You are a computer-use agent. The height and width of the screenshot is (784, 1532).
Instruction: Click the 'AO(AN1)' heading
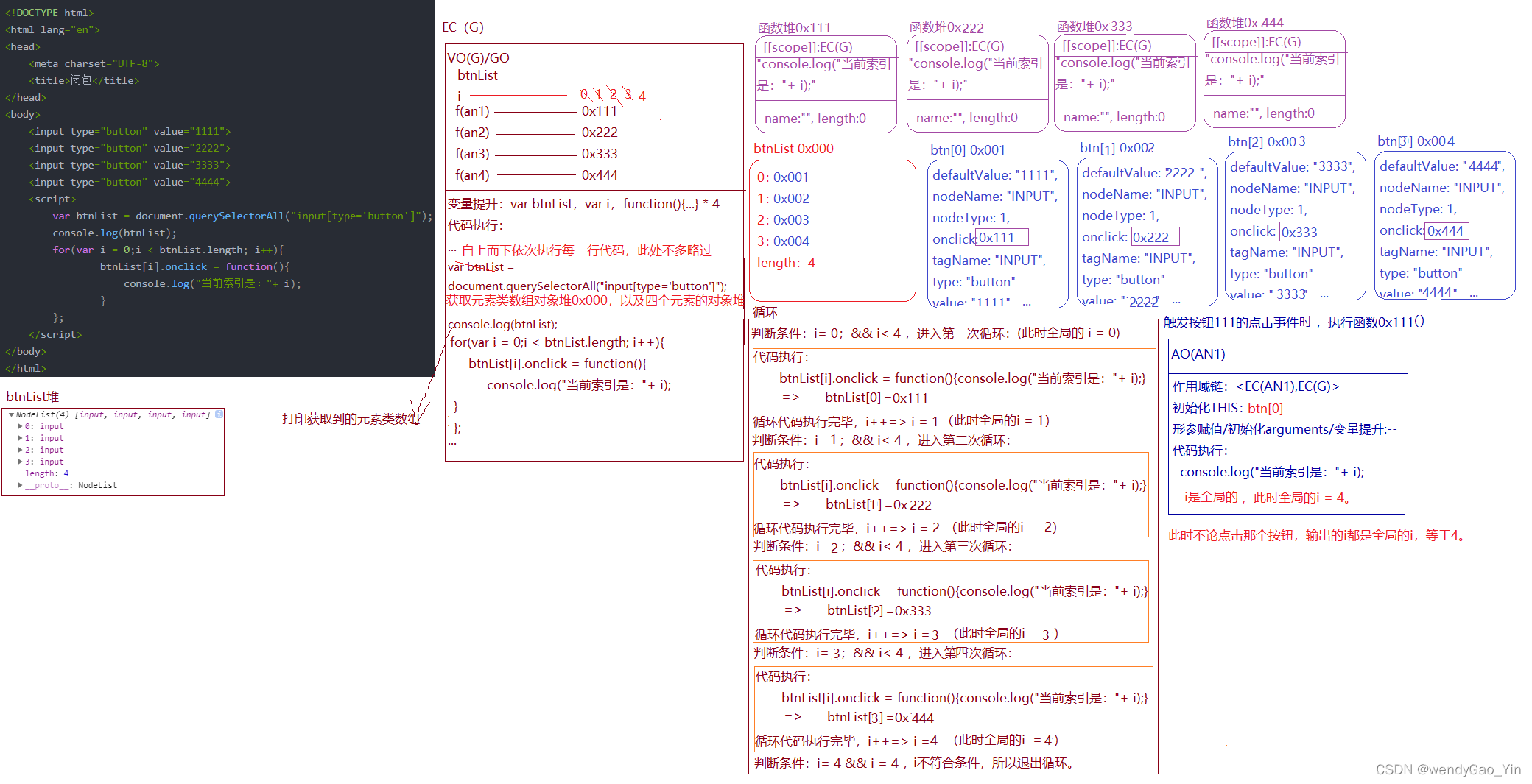point(1198,354)
